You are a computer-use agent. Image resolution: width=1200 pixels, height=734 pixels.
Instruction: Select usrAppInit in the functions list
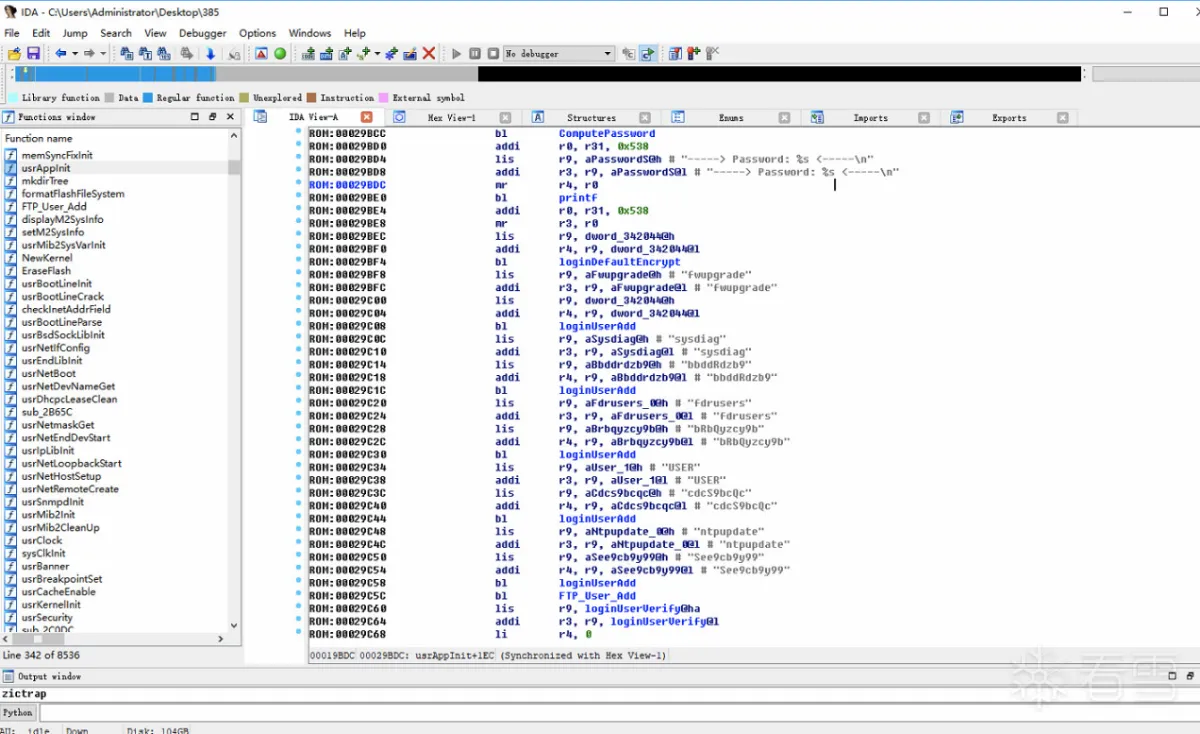(x=46, y=168)
